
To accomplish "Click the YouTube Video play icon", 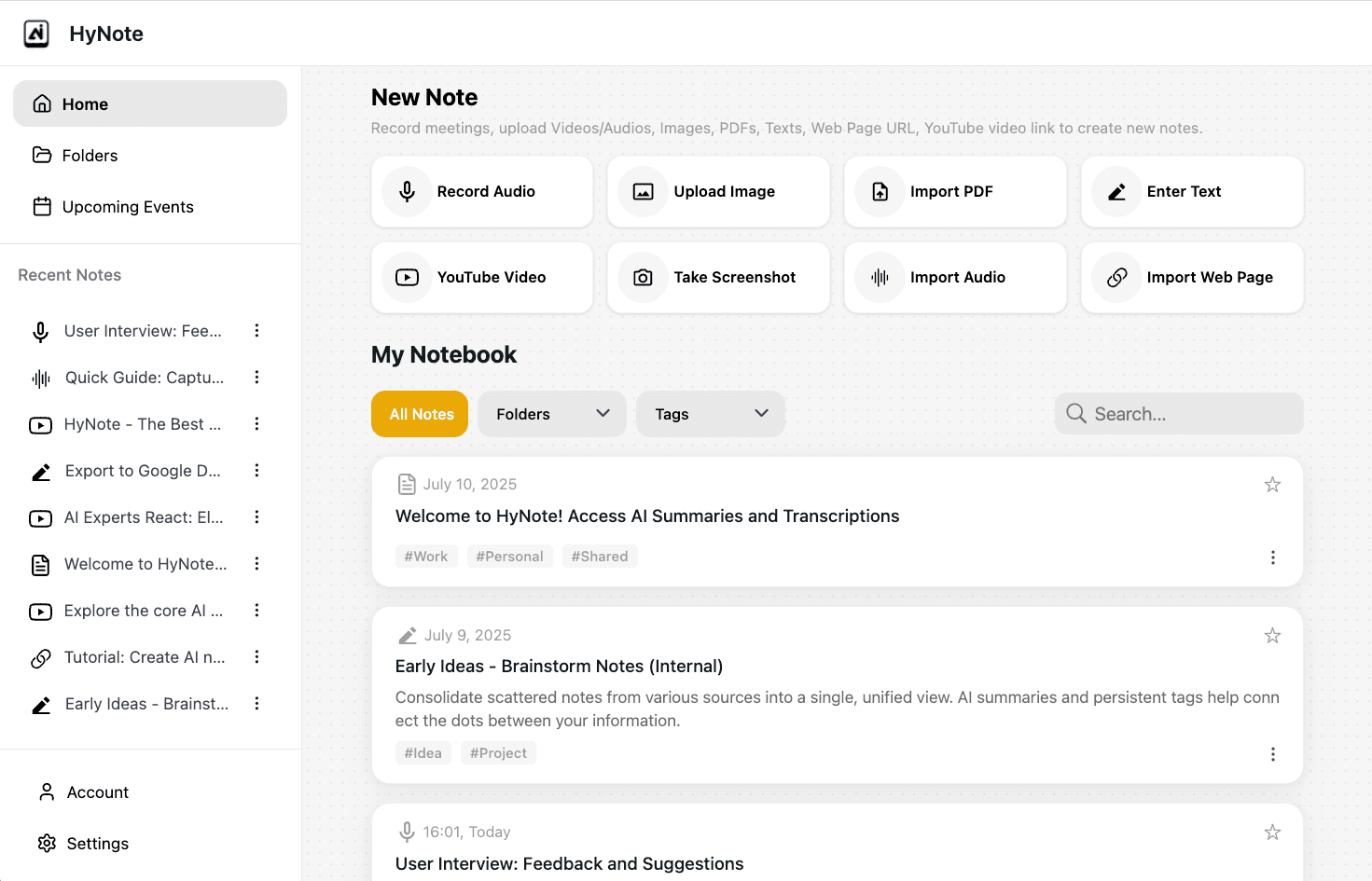I will (x=407, y=277).
